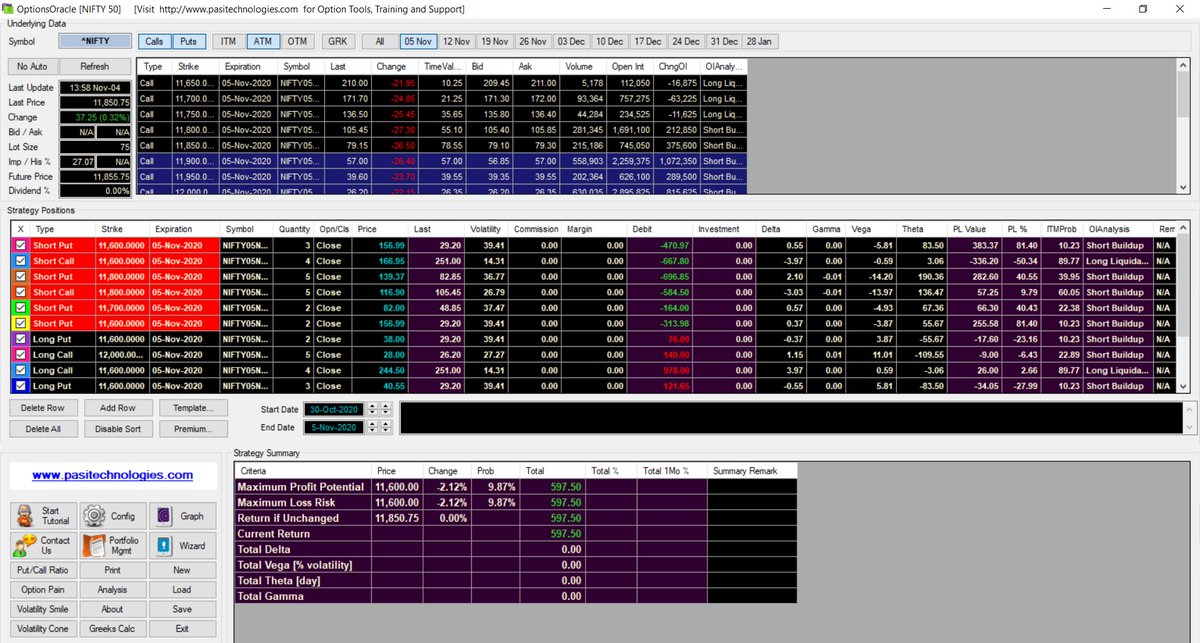Image resolution: width=1200 pixels, height=643 pixels.
Task: Show the Graph icon button
Action: coord(182,516)
